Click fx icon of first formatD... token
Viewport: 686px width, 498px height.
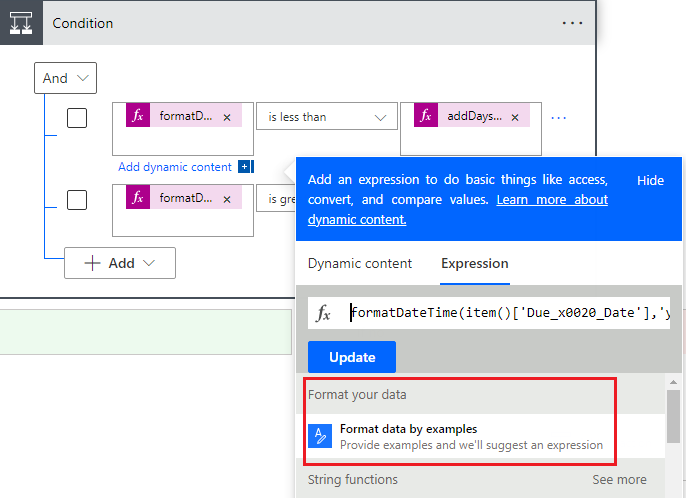tap(138, 115)
